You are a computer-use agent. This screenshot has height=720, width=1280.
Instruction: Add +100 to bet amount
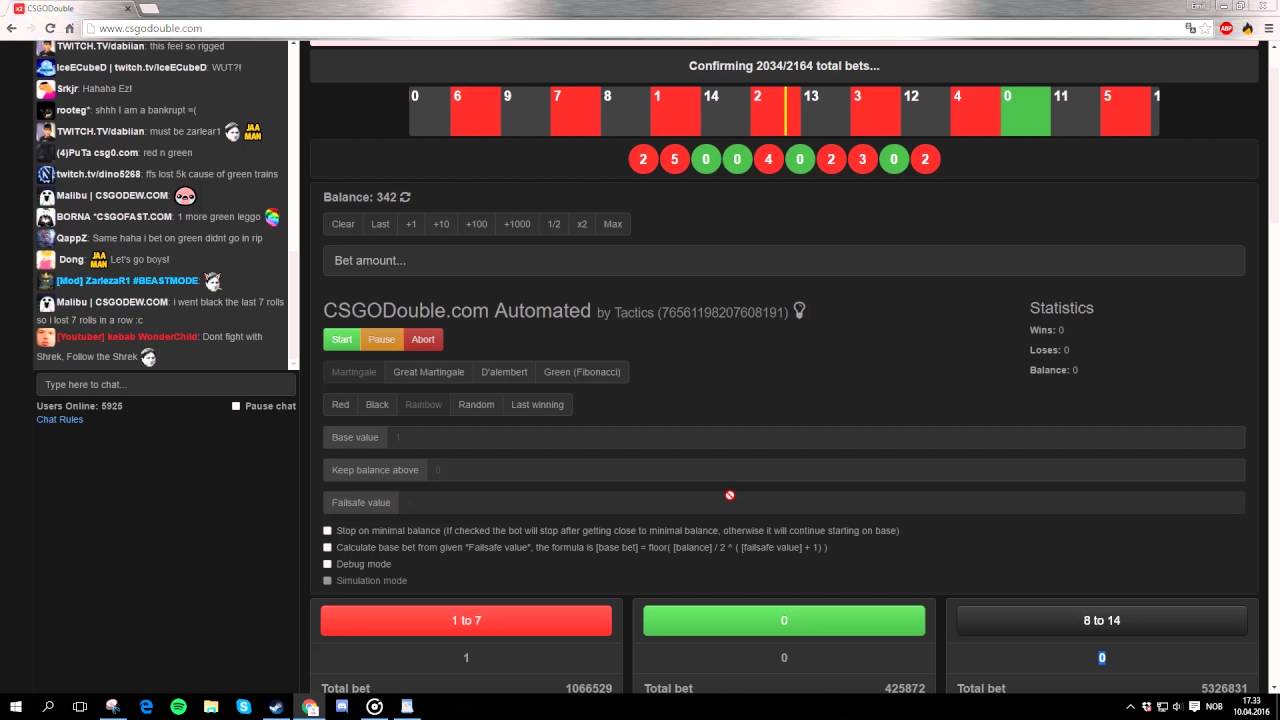[476, 224]
